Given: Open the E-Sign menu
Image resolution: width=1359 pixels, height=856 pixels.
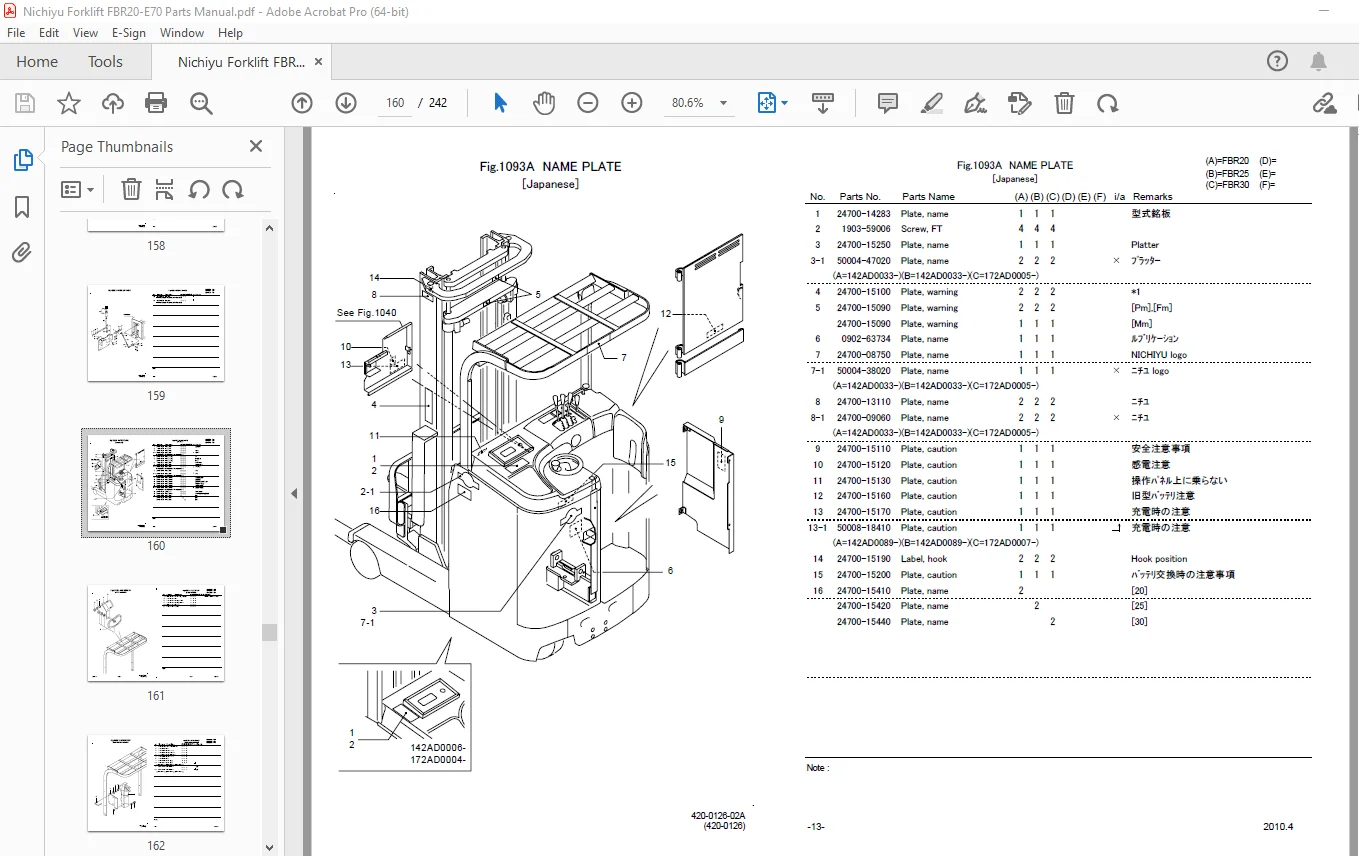Looking at the screenshot, I should 129,33.
